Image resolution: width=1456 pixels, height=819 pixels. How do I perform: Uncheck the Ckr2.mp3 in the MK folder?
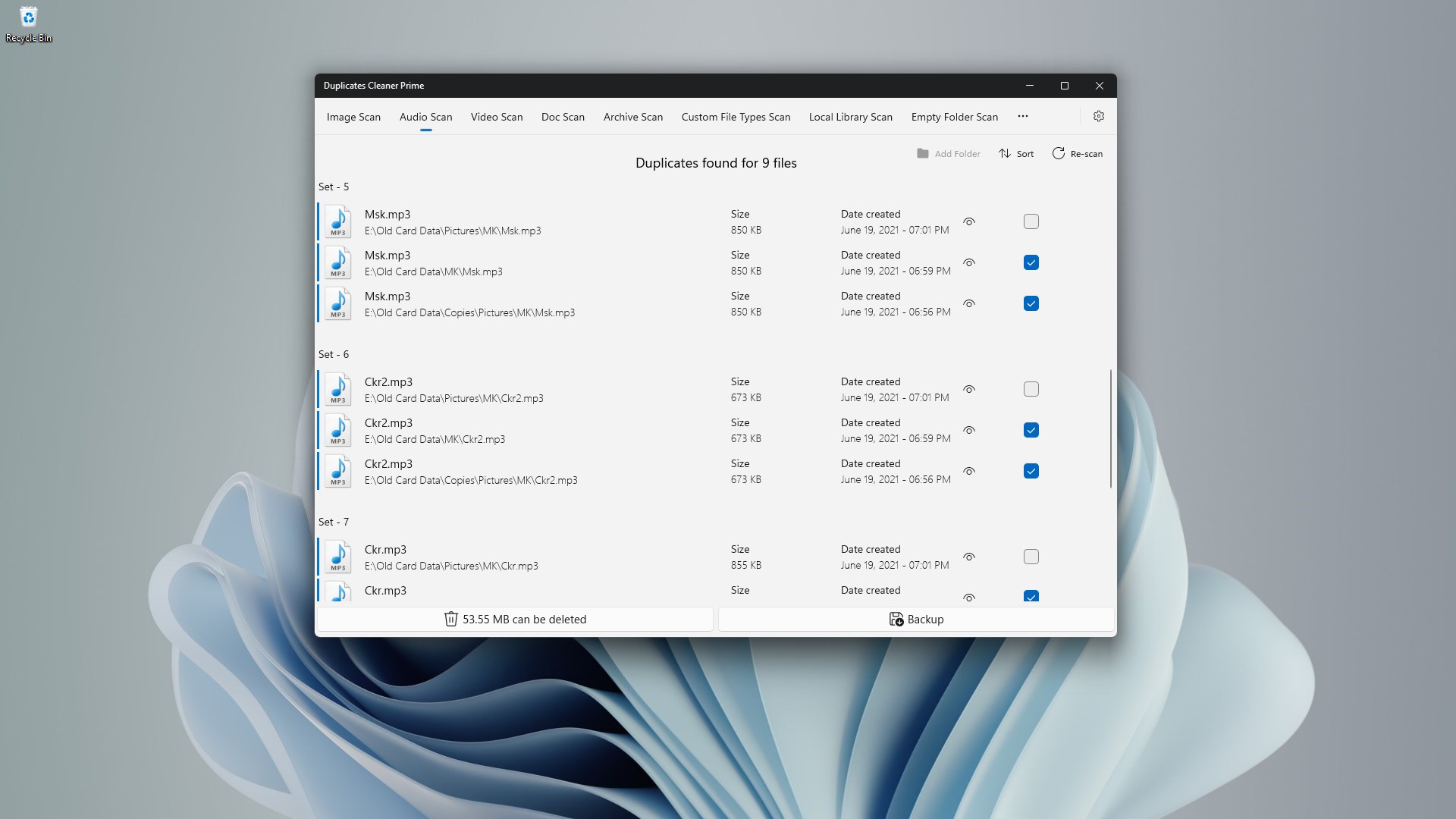1031,430
